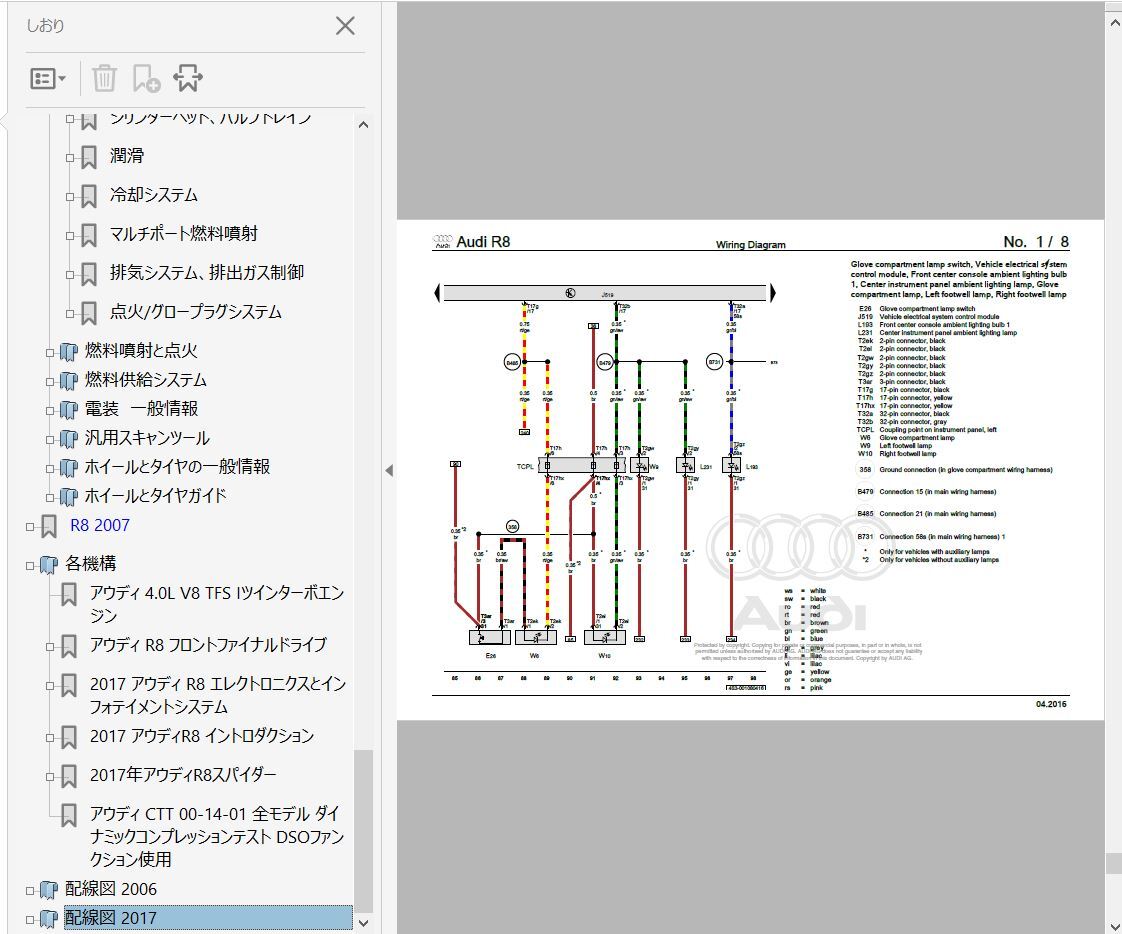This screenshot has width=1122, height=934.
Task: Collapse the 各機構 bookmark node
Action: (x=29, y=565)
